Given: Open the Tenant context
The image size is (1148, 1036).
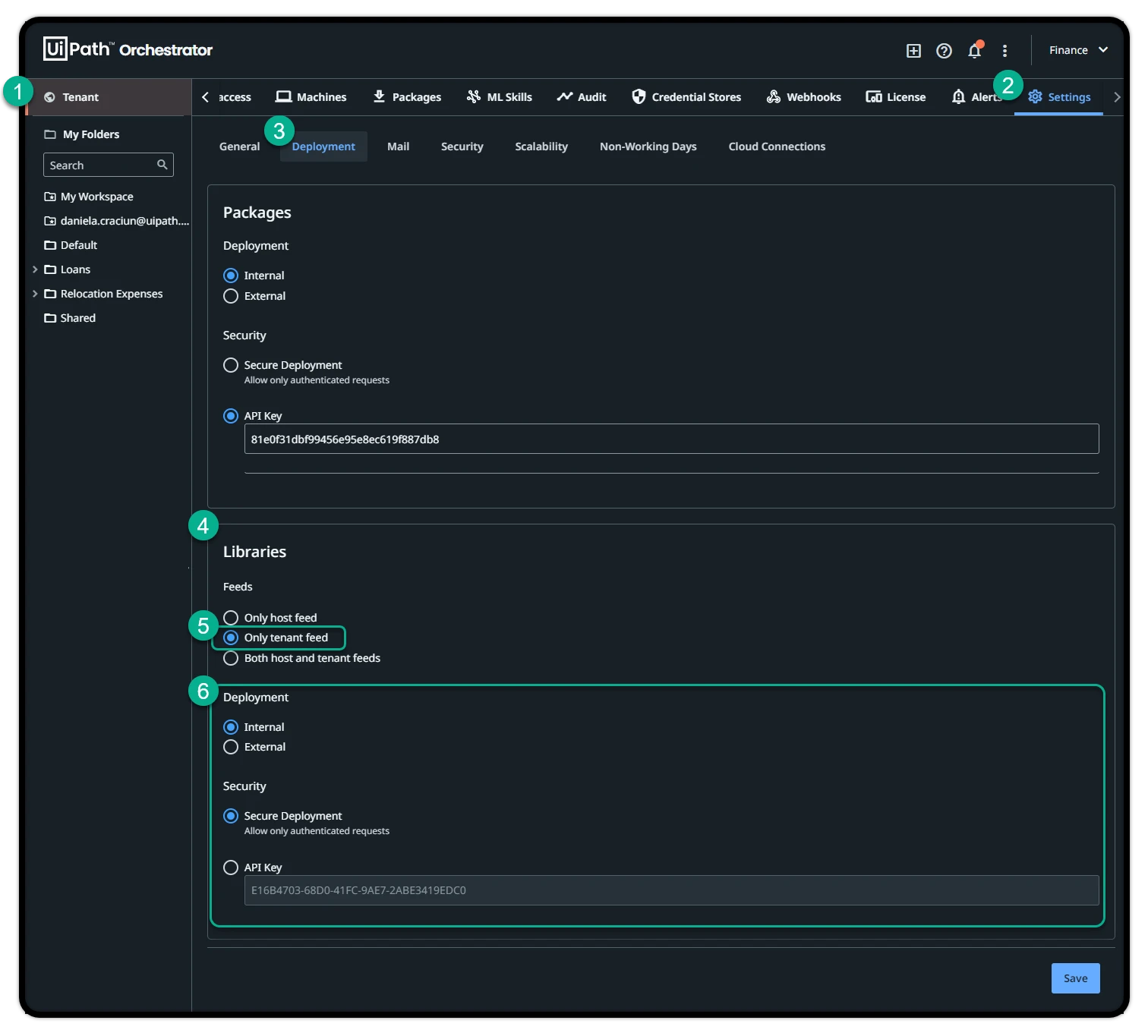Looking at the screenshot, I should [109, 97].
